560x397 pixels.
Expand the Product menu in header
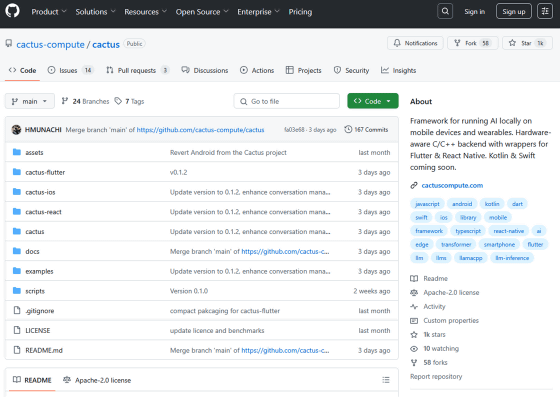(x=49, y=12)
